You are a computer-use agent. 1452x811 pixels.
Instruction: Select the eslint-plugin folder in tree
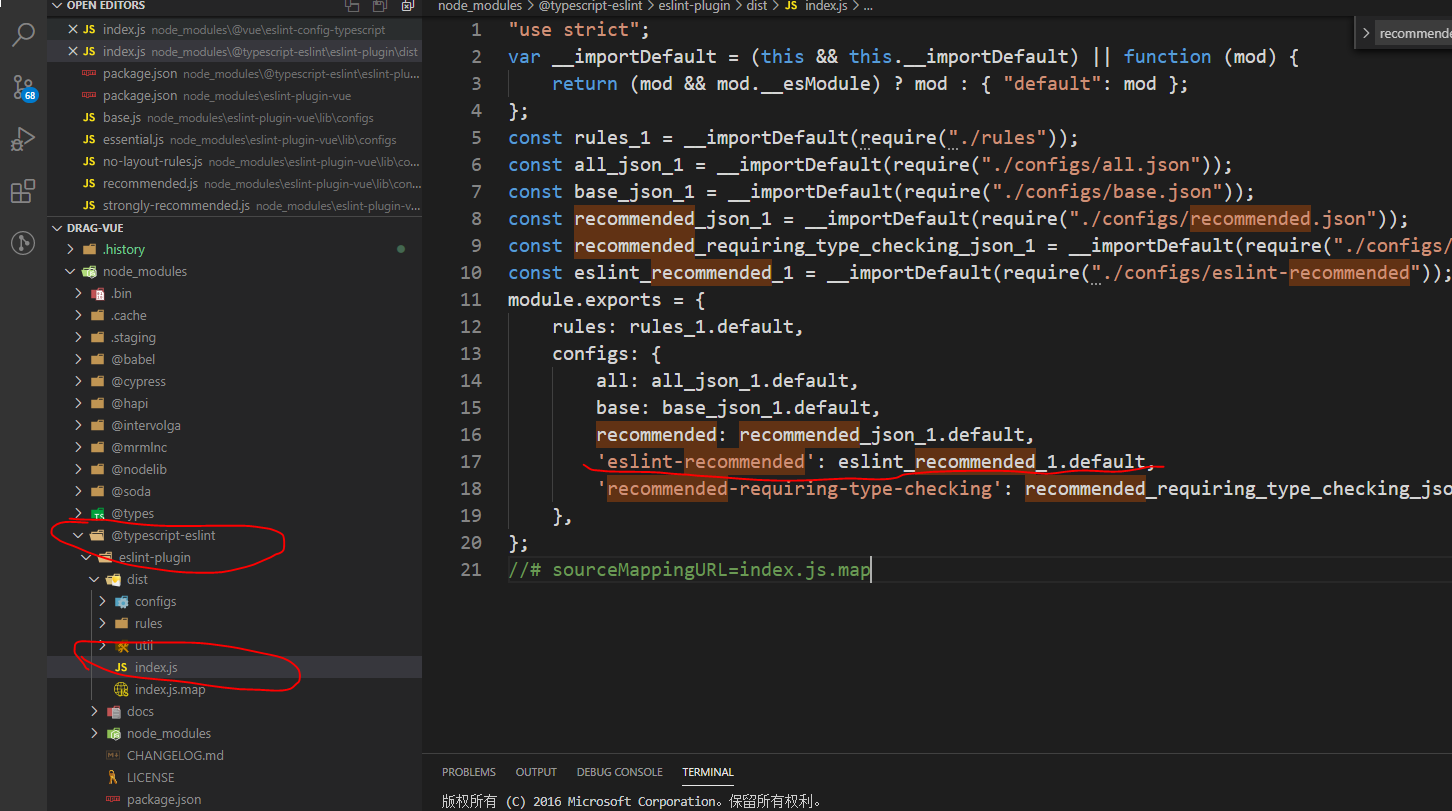234,557
